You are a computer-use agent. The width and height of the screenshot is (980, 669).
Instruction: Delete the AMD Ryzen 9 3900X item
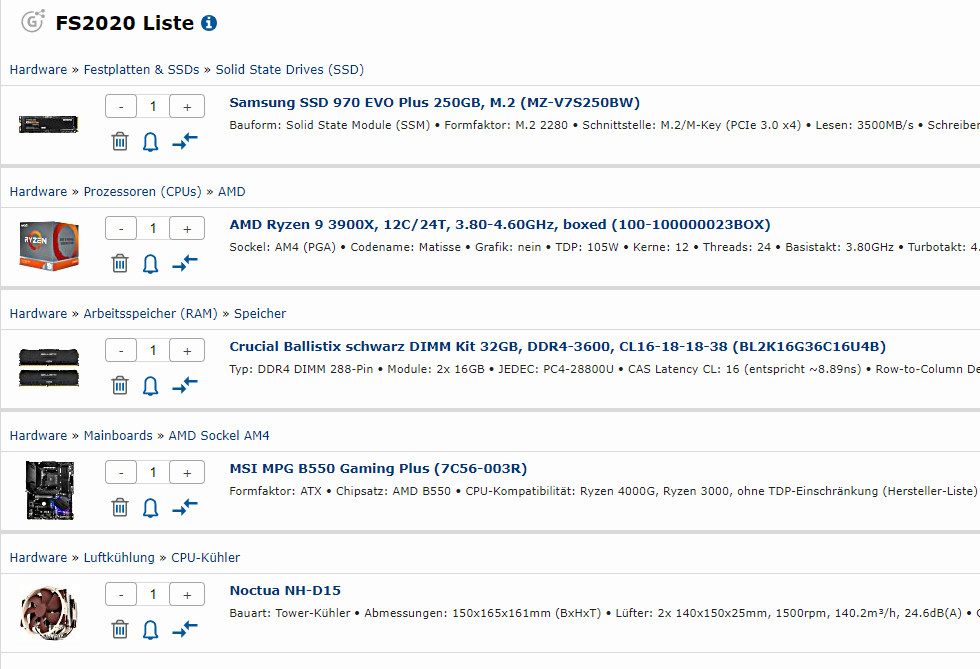click(120, 264)
